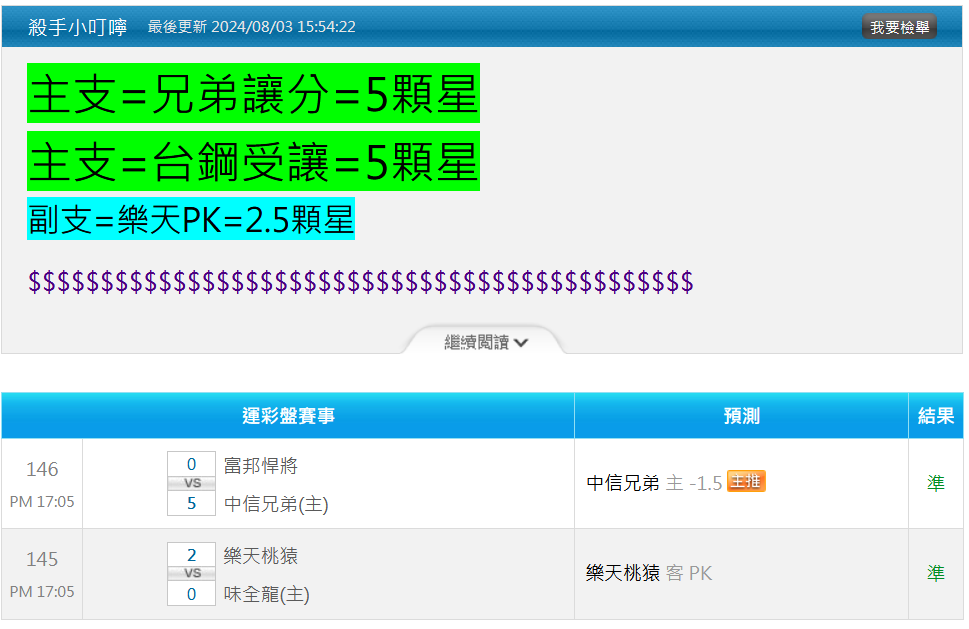This screenshot has height=629, width=969.
Task: Expand the post with 繼續閱讀
Action: (485, 342)
